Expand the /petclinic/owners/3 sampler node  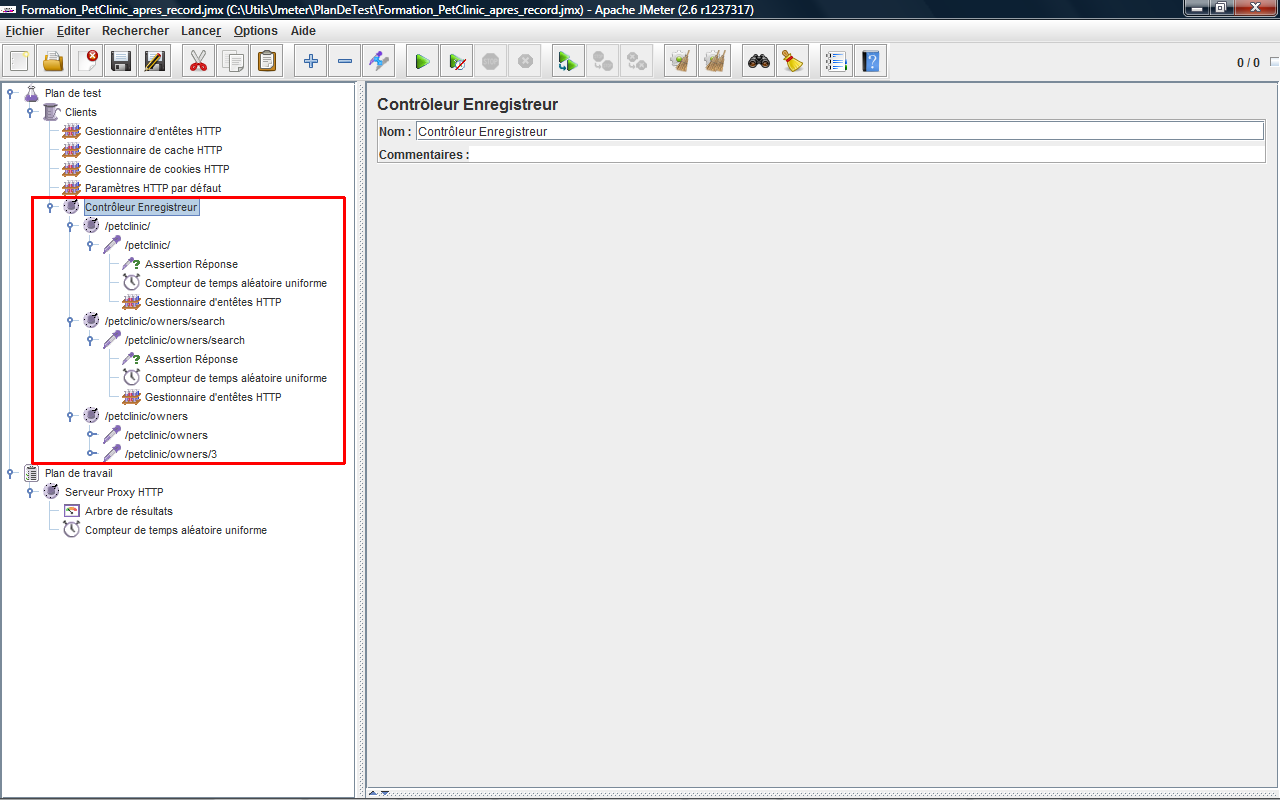90,454
